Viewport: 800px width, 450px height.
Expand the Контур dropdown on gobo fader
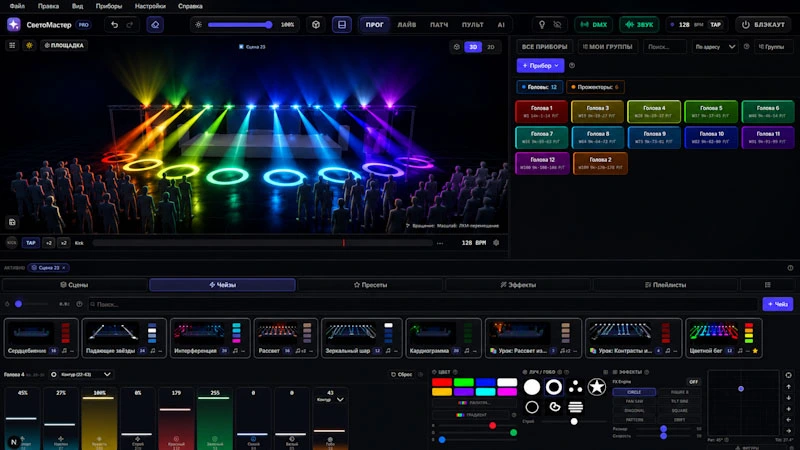click(331, 399)
